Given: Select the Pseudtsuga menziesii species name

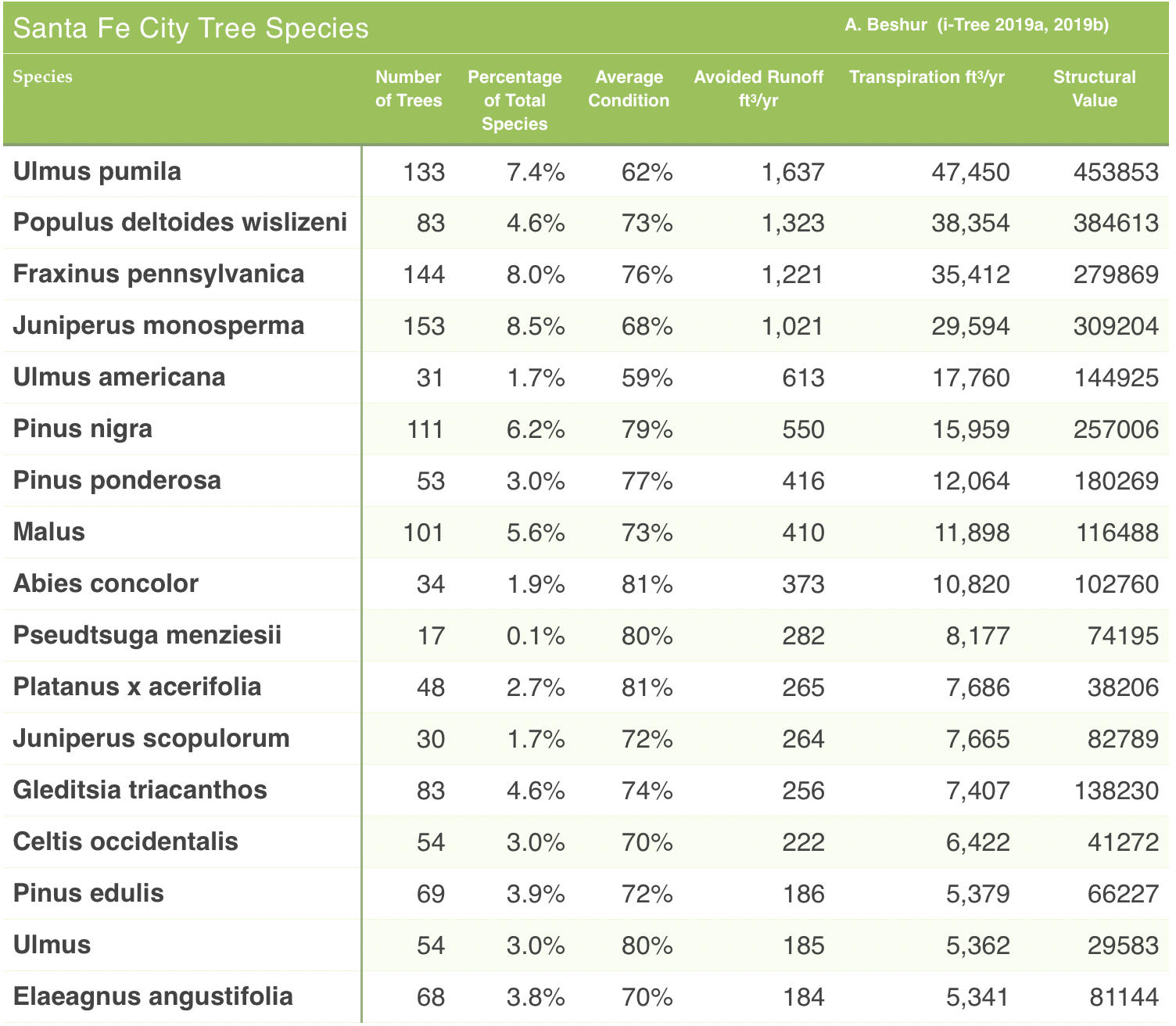Looking at the screenshot, I should 147,635.
